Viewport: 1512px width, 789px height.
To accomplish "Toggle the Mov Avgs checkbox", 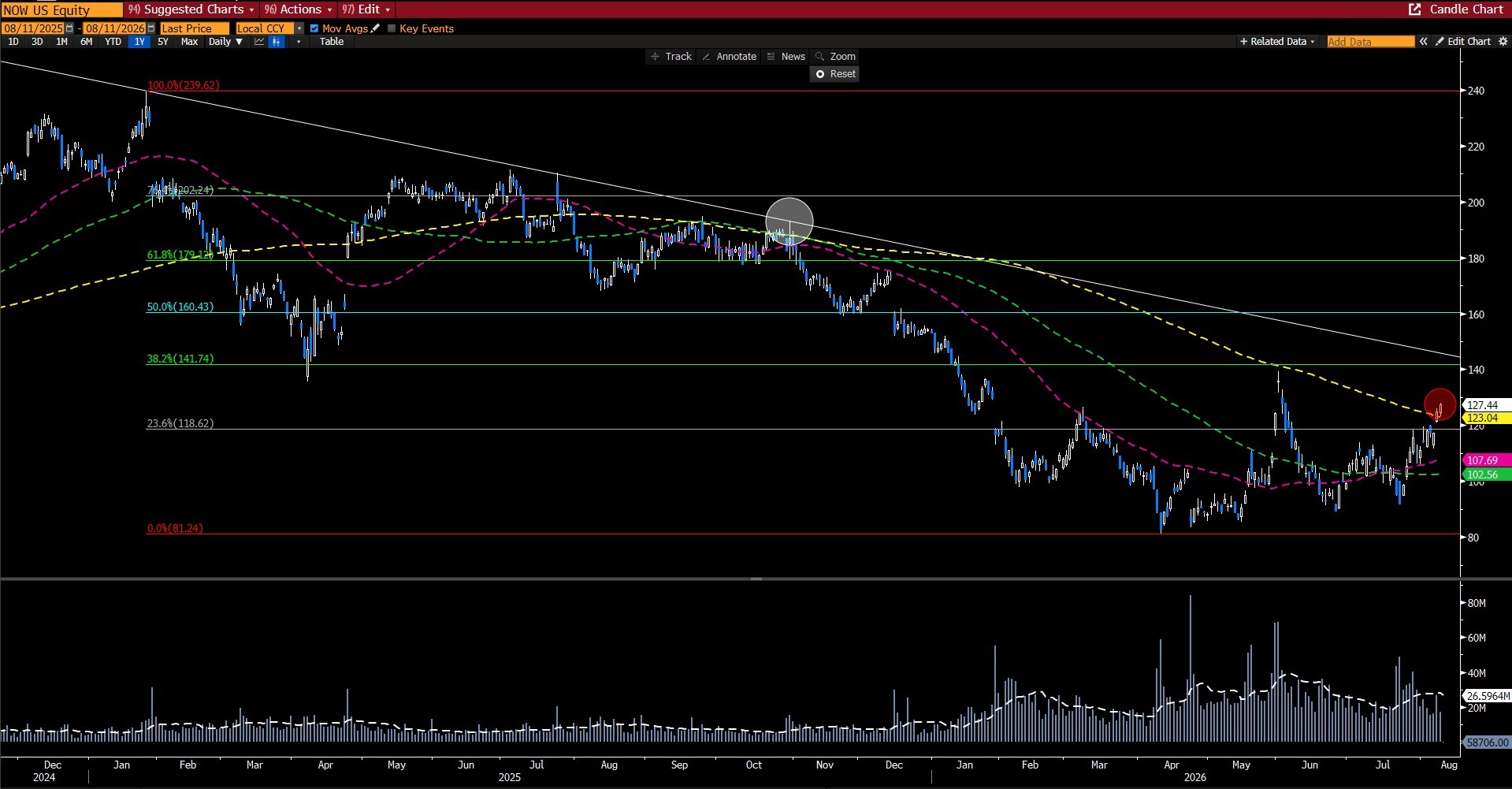I will tap(314, 28).
